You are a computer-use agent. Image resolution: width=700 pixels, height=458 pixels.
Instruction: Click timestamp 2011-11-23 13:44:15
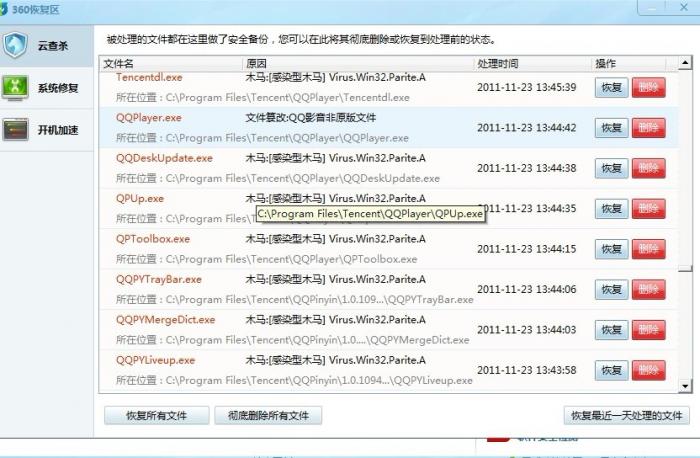[x=526, y=249]
